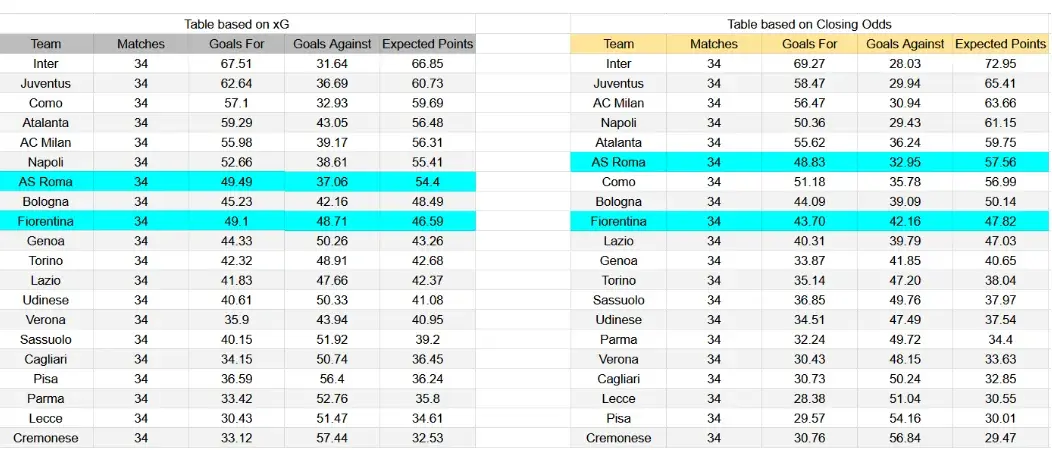Select the 'Table based on xG' title cell
This screenshot has width=1052, height=450.
(238, 24)
